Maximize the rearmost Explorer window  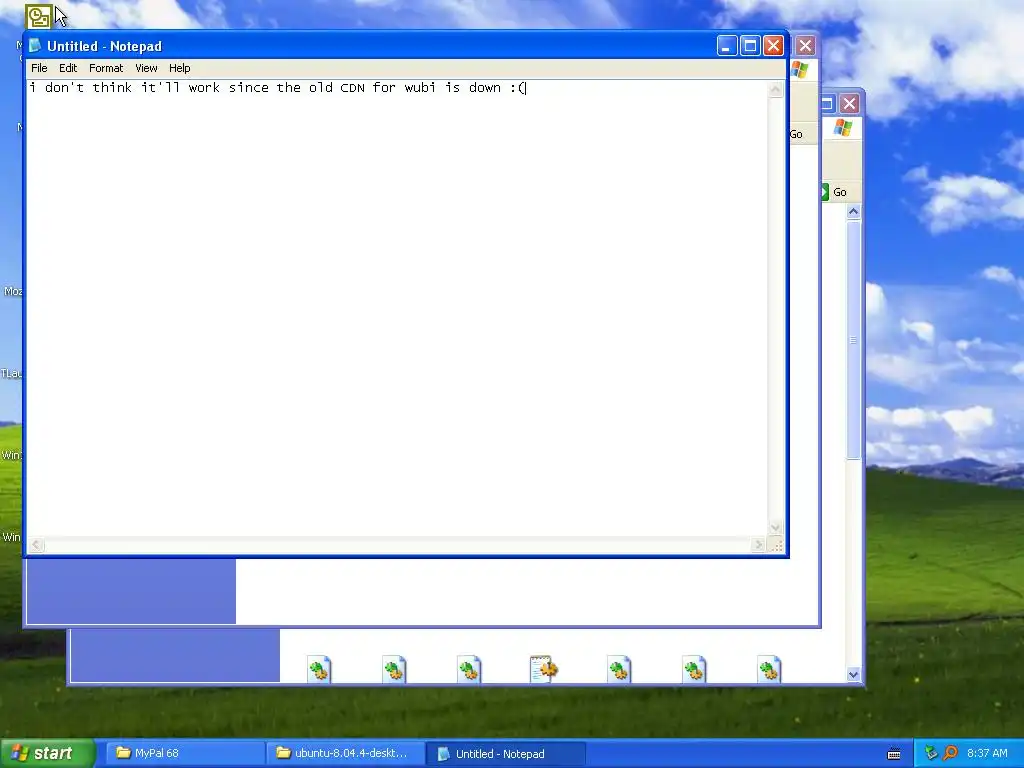click(827, 103)
